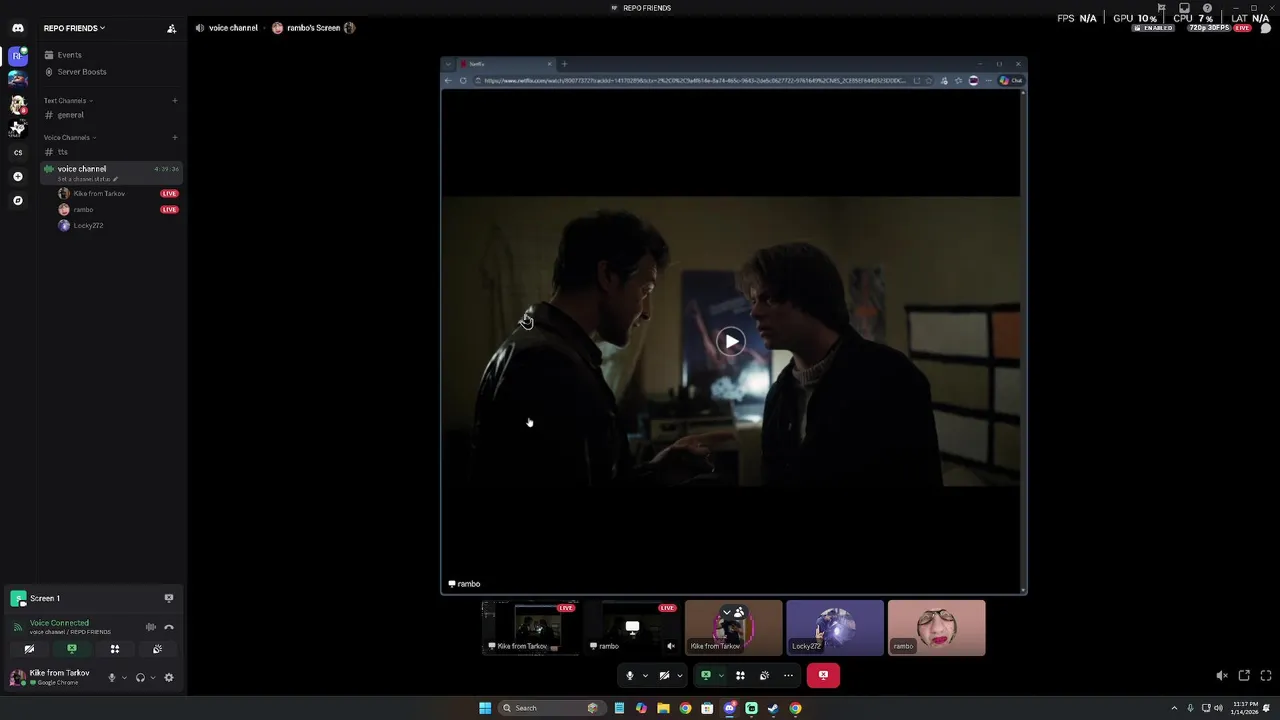This screenshot has width=1280, height=720.
Task: Open the CS server in sidebar
Action: tap(18, 152)
